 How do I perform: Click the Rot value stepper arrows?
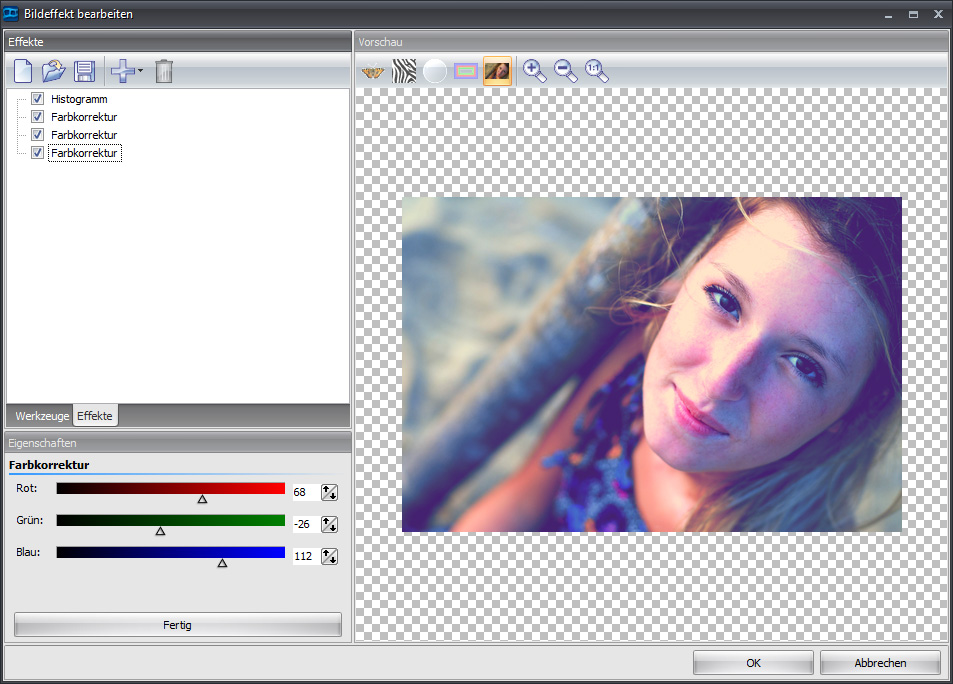(x=329, y=492)
